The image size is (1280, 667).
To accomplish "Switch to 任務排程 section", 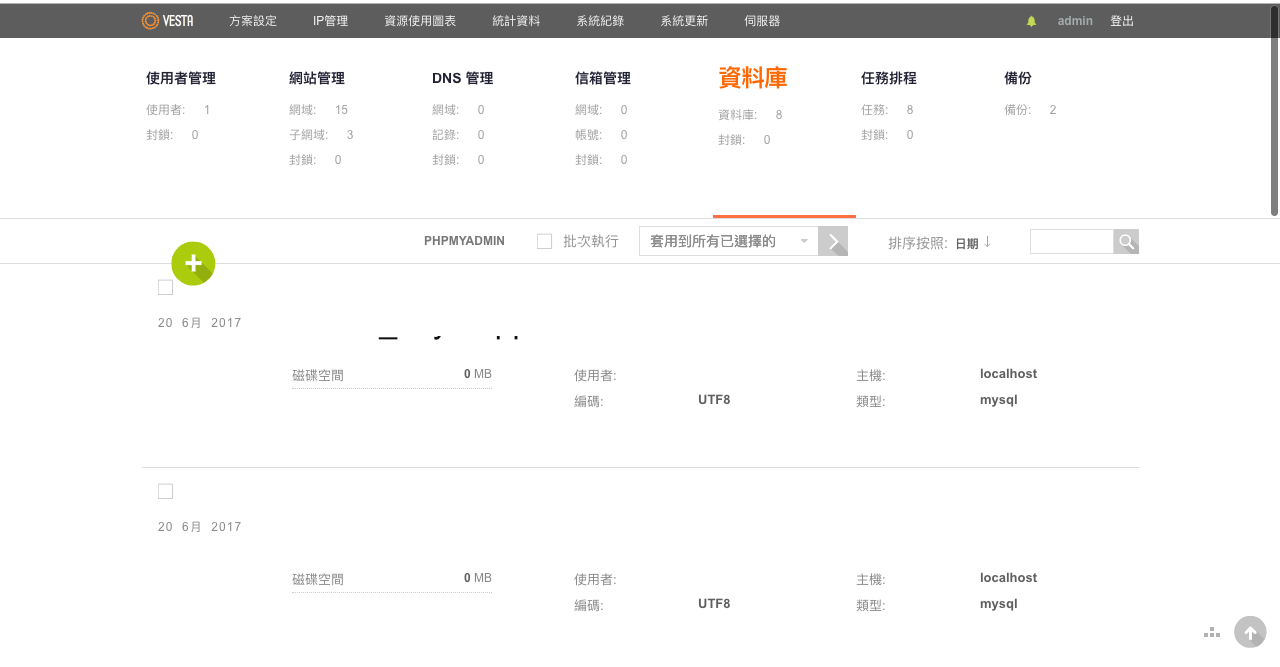I will point(889,78).
